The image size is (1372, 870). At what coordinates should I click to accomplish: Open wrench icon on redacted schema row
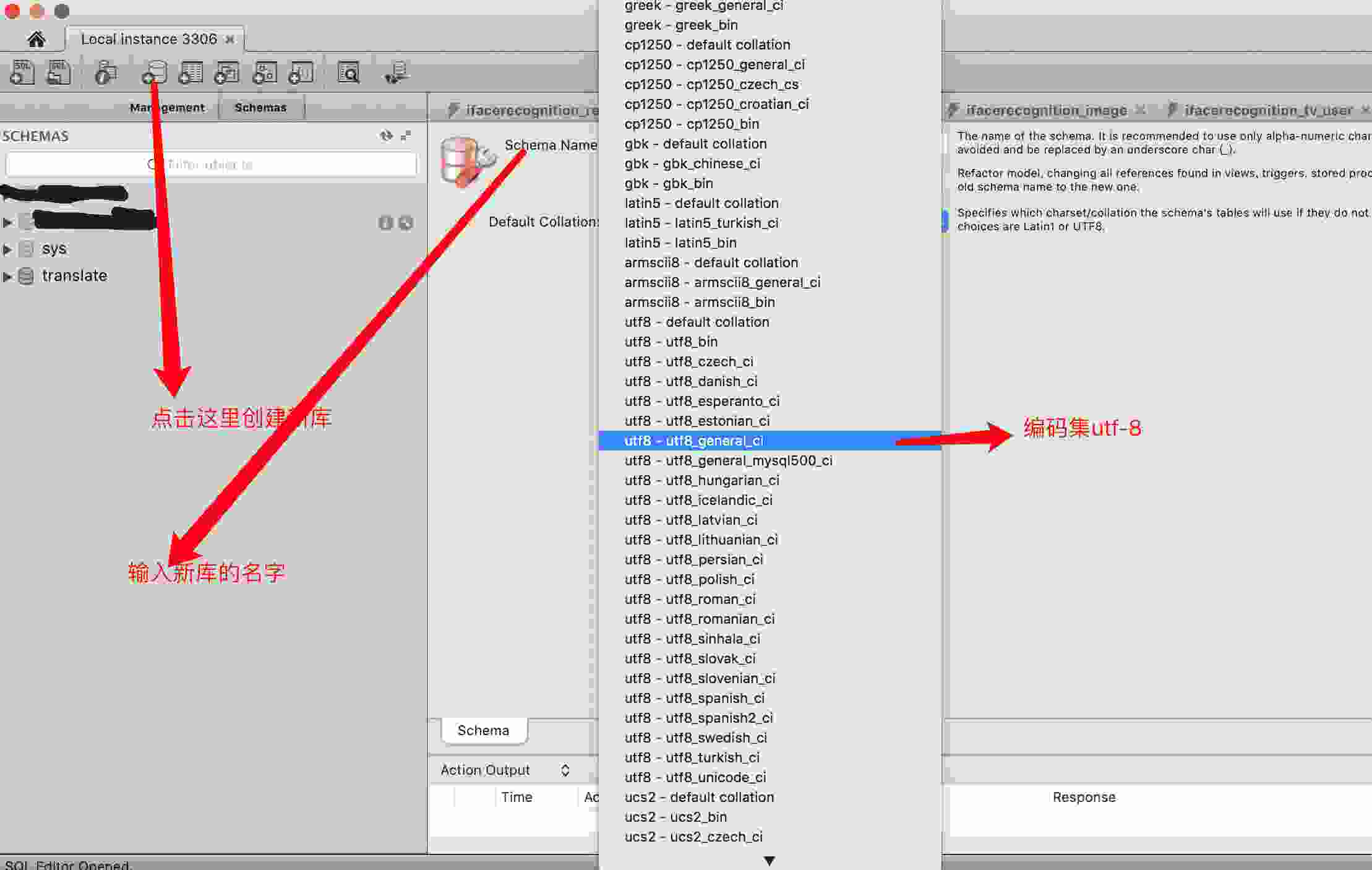coord(406,223)
